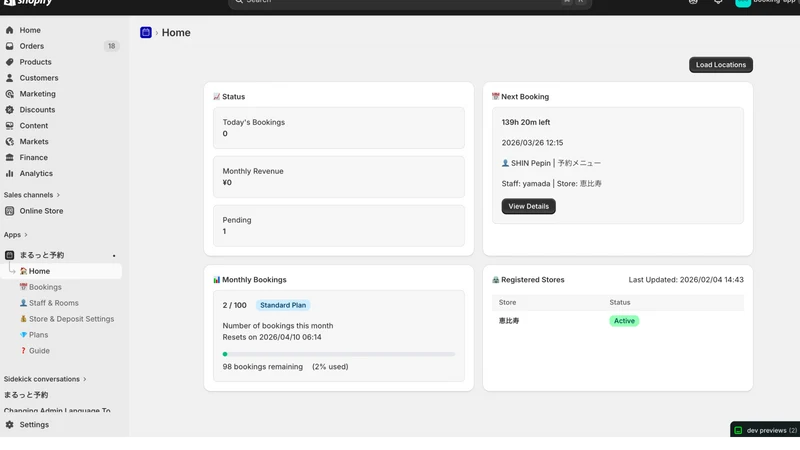
Task: Click the Bookings calendar icon in app menu
Action: tap(23, 287)
